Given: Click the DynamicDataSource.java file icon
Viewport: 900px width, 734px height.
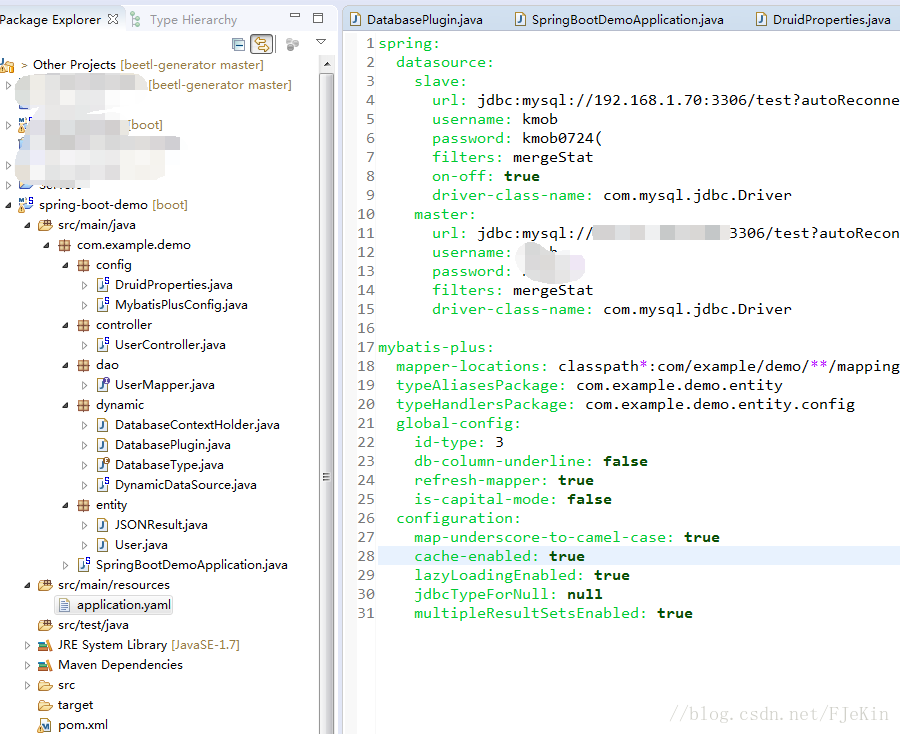Looking at the screenshot, I should [x=103, y=485].
